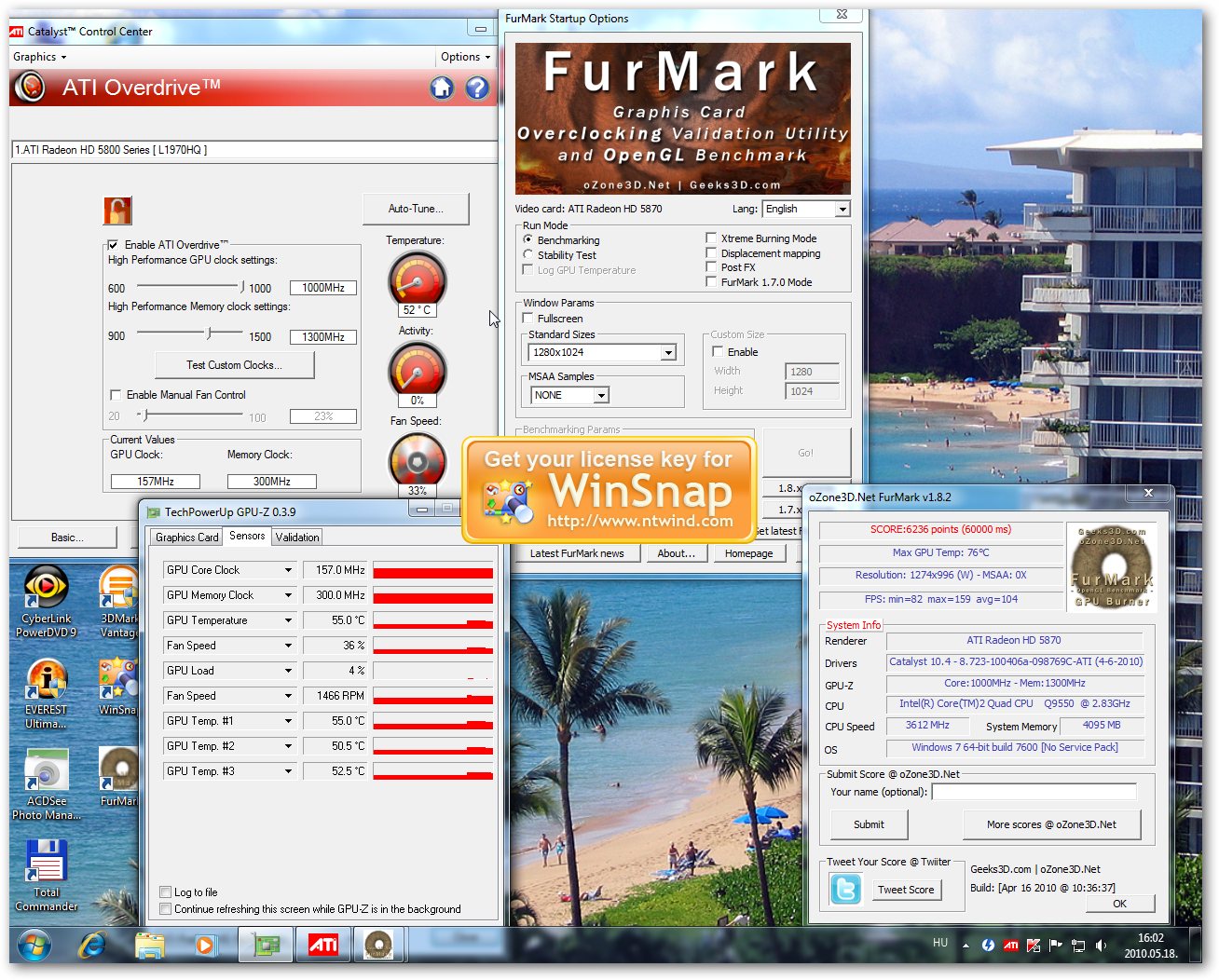Enable Xtreme Burning Mode
This screenshot has width=1219, height=980.
711,238
